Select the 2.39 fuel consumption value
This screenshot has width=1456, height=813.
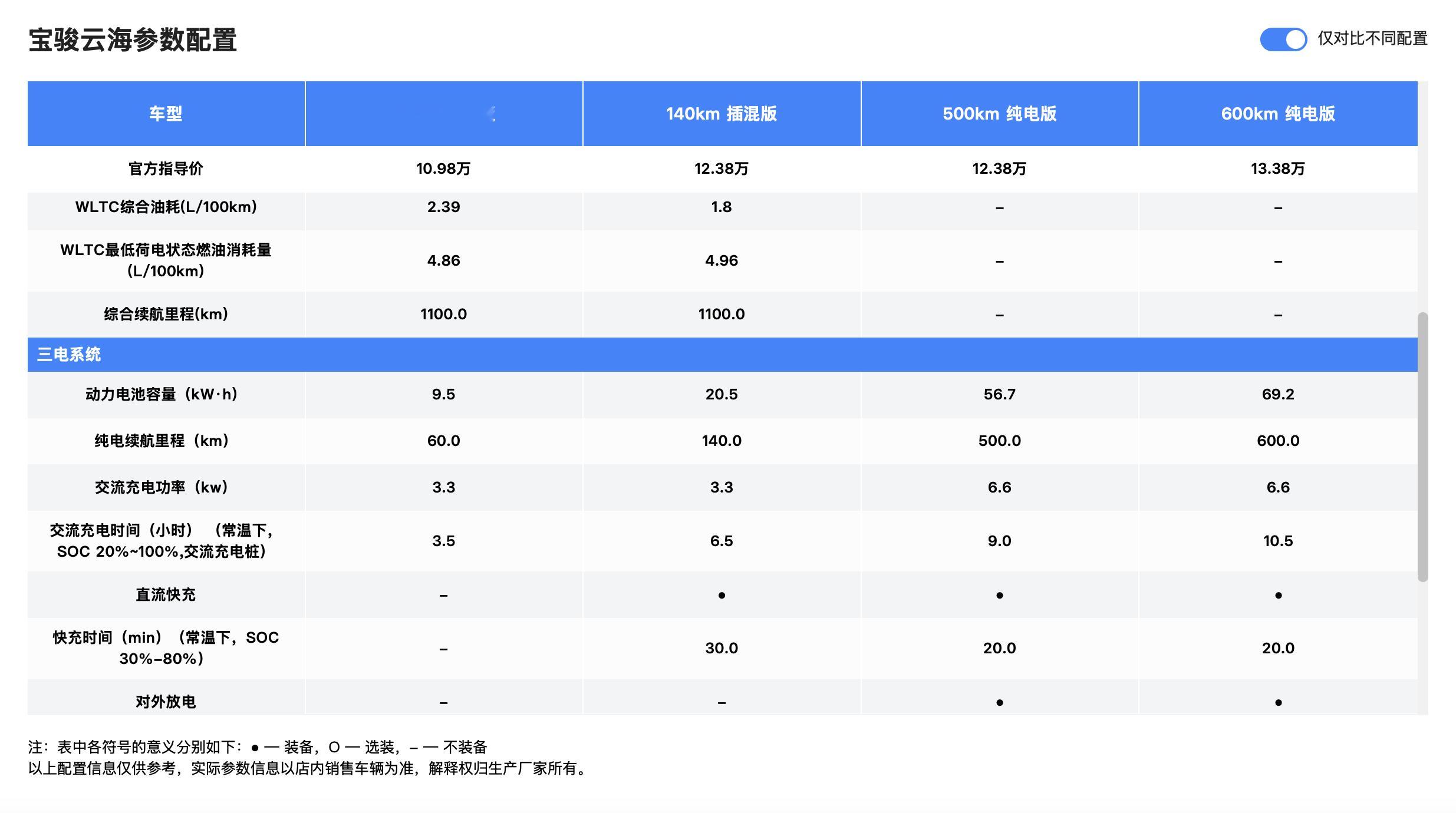tap(443, 207)
